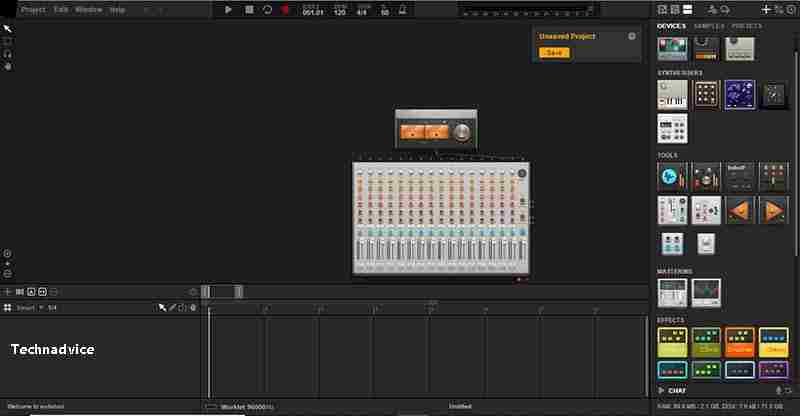Image resolution: width=800 pixels, height=416 pixels.
Task: Open the users collaboration icon
Action: click(x=712, y=10)
